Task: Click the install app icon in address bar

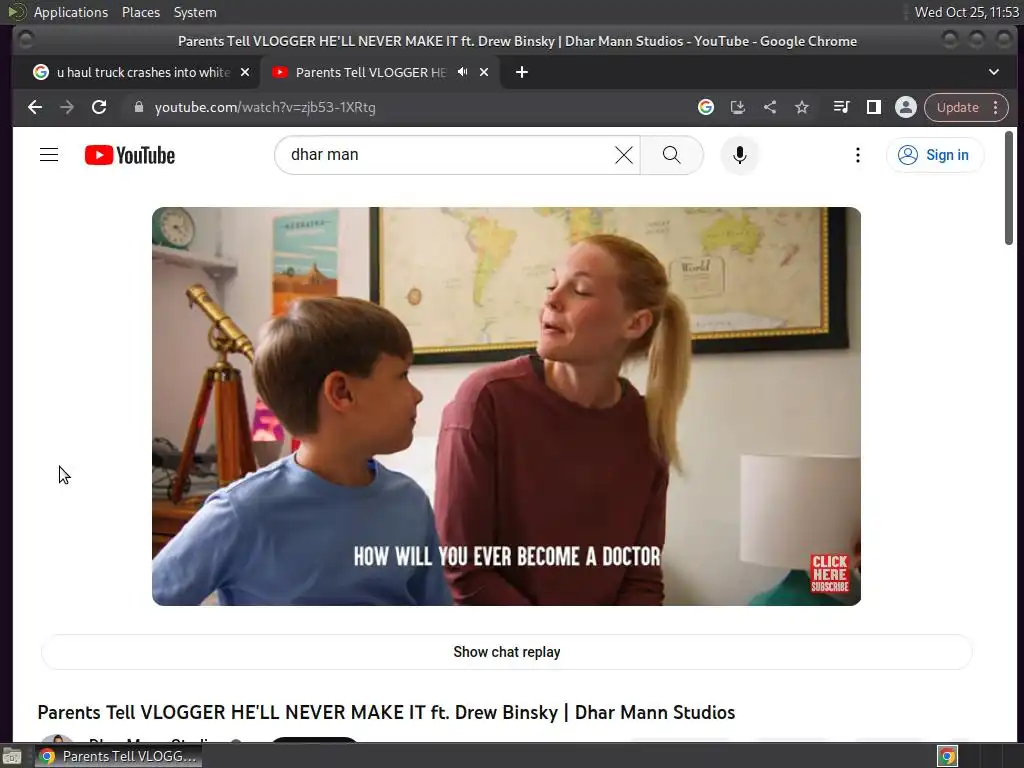Action: point(737,107)
